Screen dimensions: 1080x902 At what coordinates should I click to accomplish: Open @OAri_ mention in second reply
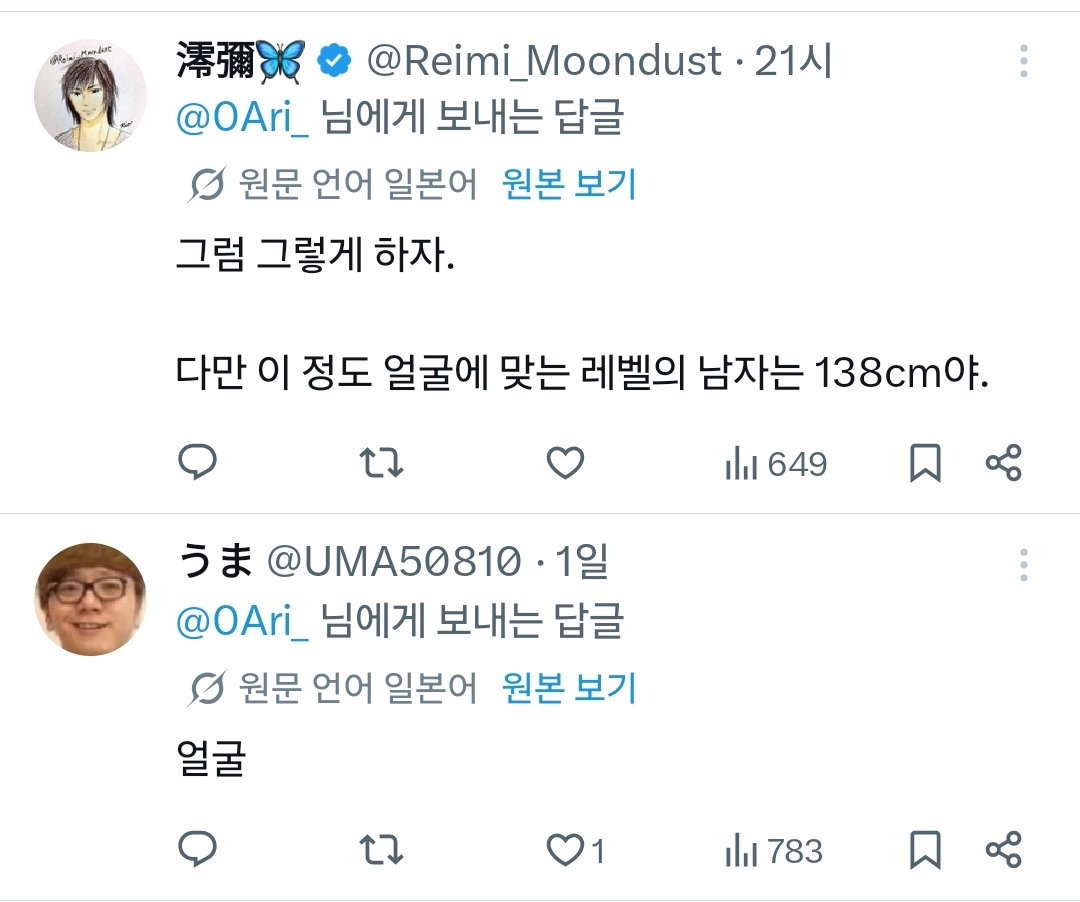tap(242, 620)
